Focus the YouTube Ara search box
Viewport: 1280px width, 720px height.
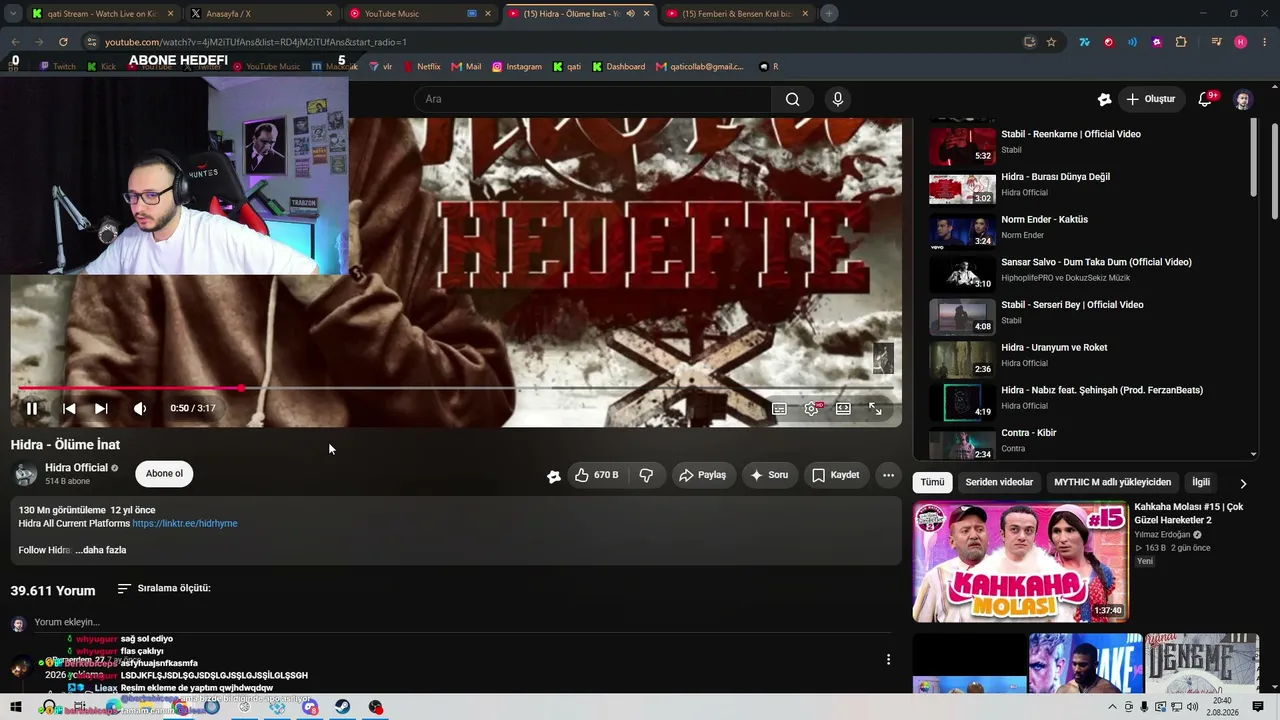point(593,99)
